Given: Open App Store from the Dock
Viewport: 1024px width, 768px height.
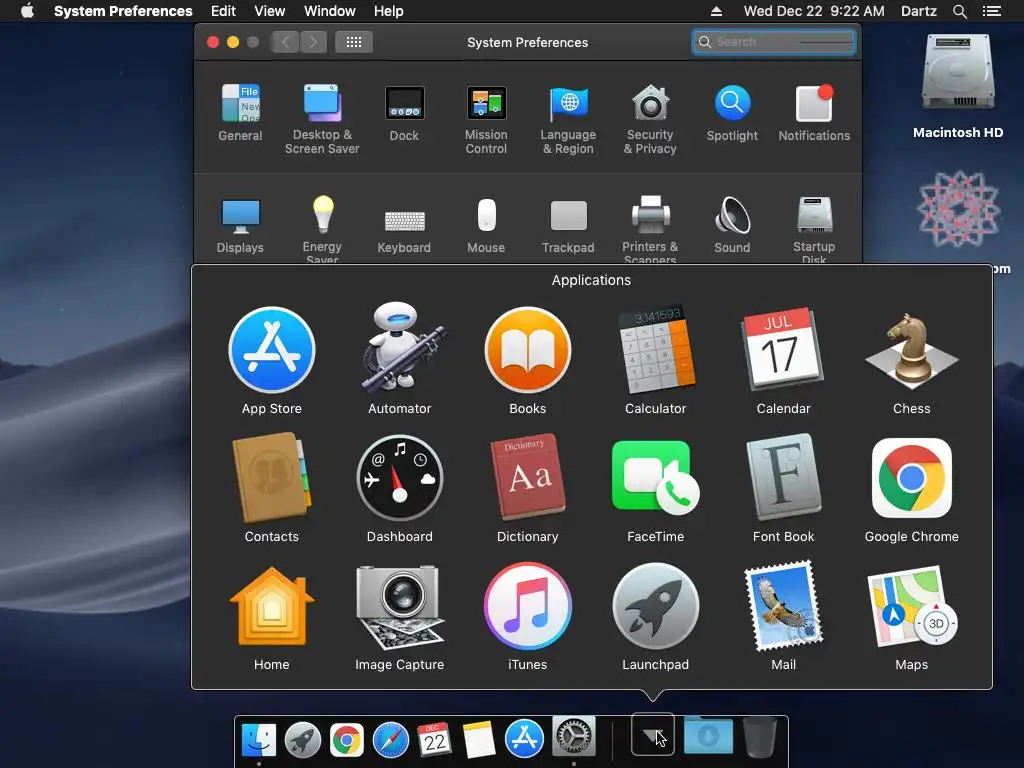Looking at the screenshot, I should point(524,739).
